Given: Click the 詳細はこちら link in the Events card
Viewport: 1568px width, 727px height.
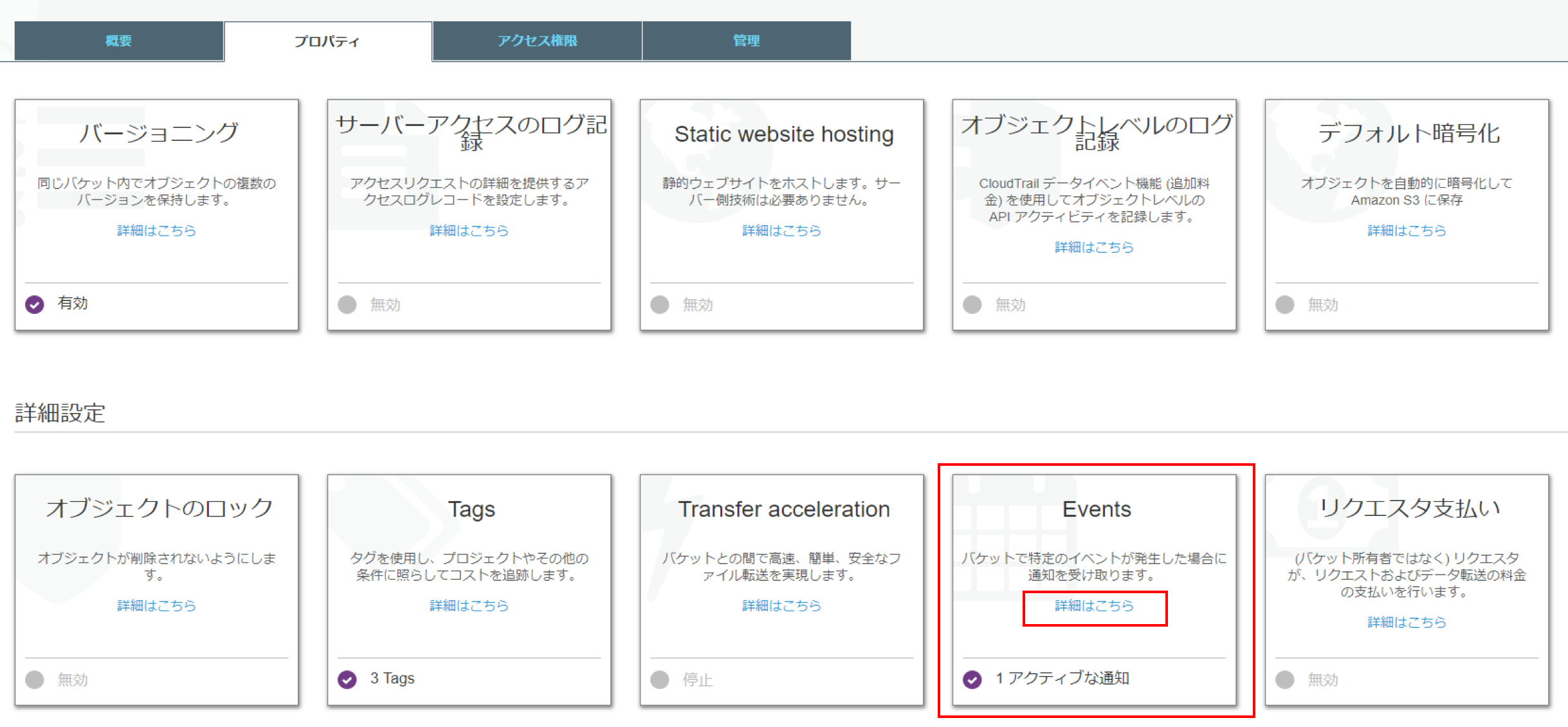Looking at the screenshot, I should coord(1094,605).
